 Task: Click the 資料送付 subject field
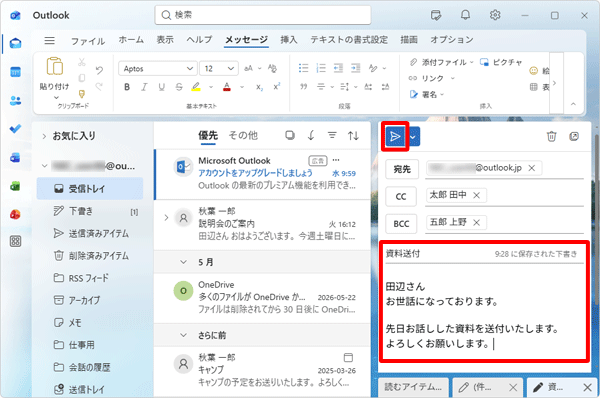click(x=484, y=254)
